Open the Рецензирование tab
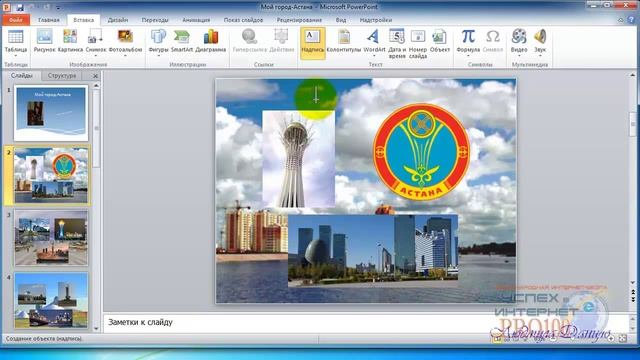640x360 pixels. click(299, 20)
